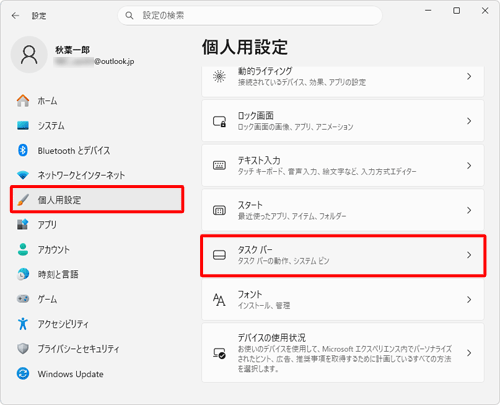The width and height of the screenshot is (500, 405).
Task: Click the スタート menu icon
Action: (x=219, y=210)
